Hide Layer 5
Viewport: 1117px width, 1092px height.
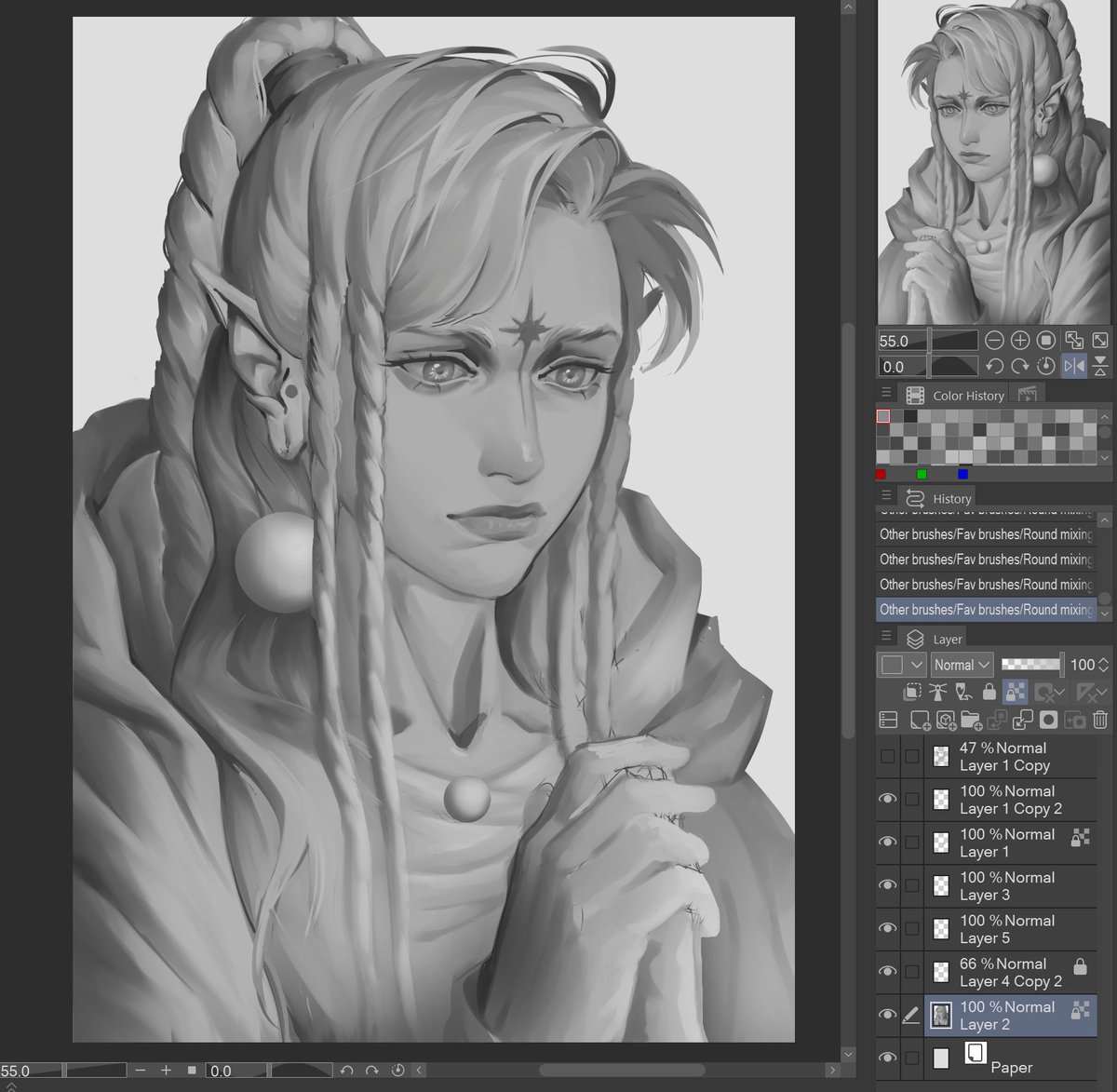click(x=887, y=928)
